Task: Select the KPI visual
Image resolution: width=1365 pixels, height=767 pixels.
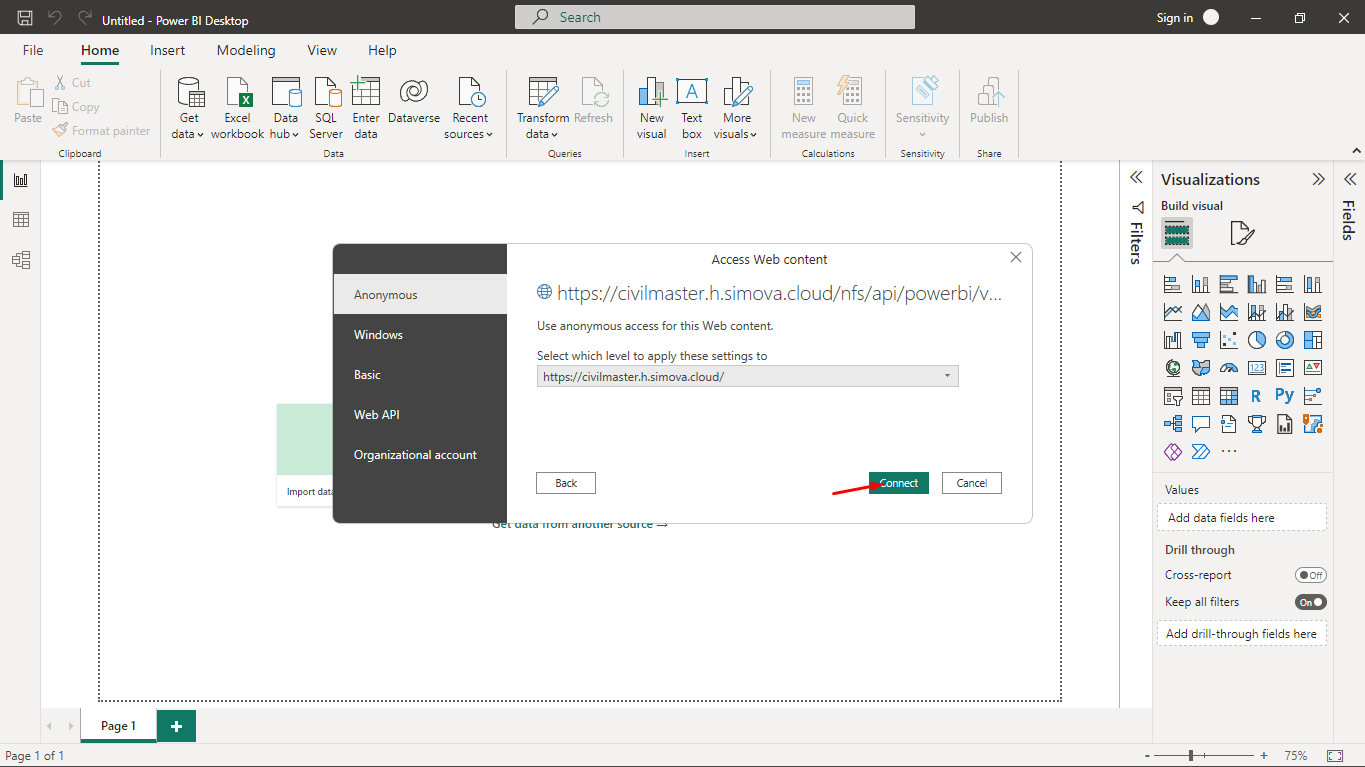Action: [1313, 368]
